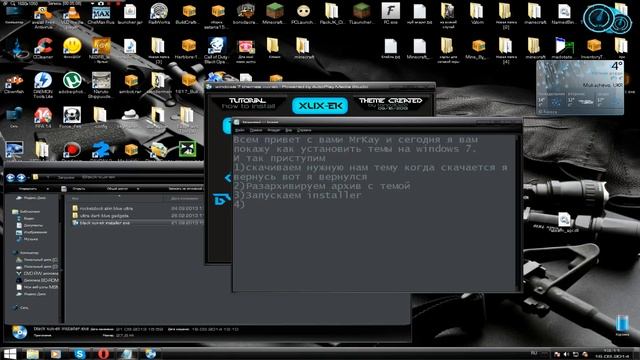Open the red record button desktop icon
Screen dimensions: 640x360
tap(72, 151)
